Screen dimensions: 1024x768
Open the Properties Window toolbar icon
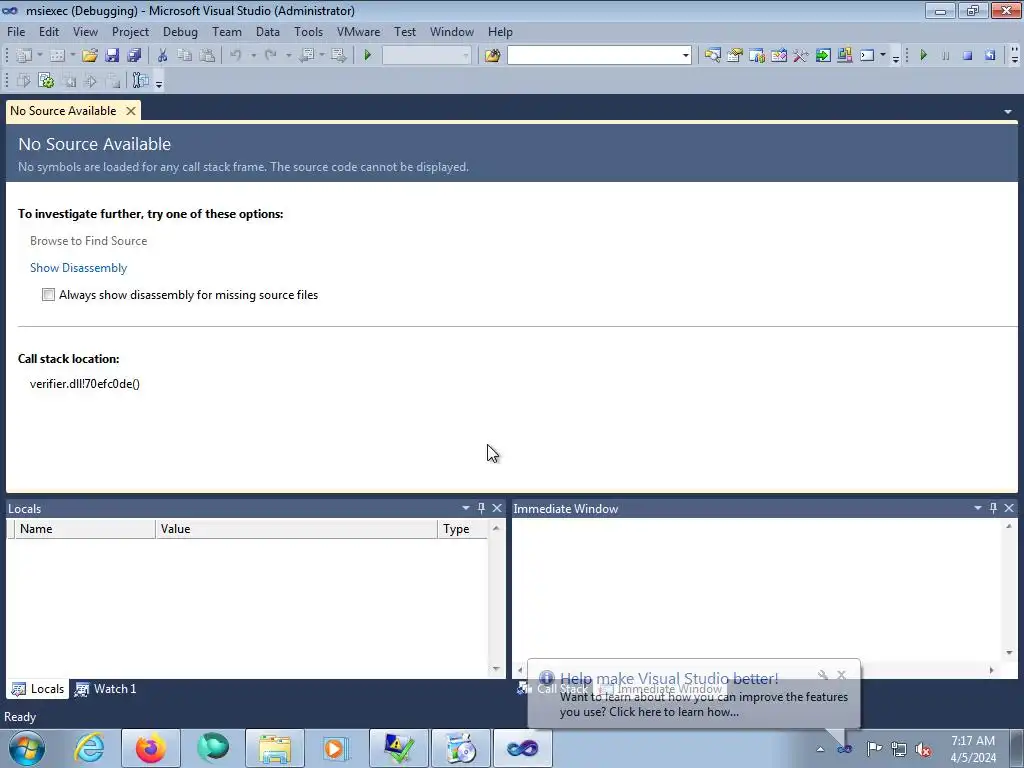[735, 56]
